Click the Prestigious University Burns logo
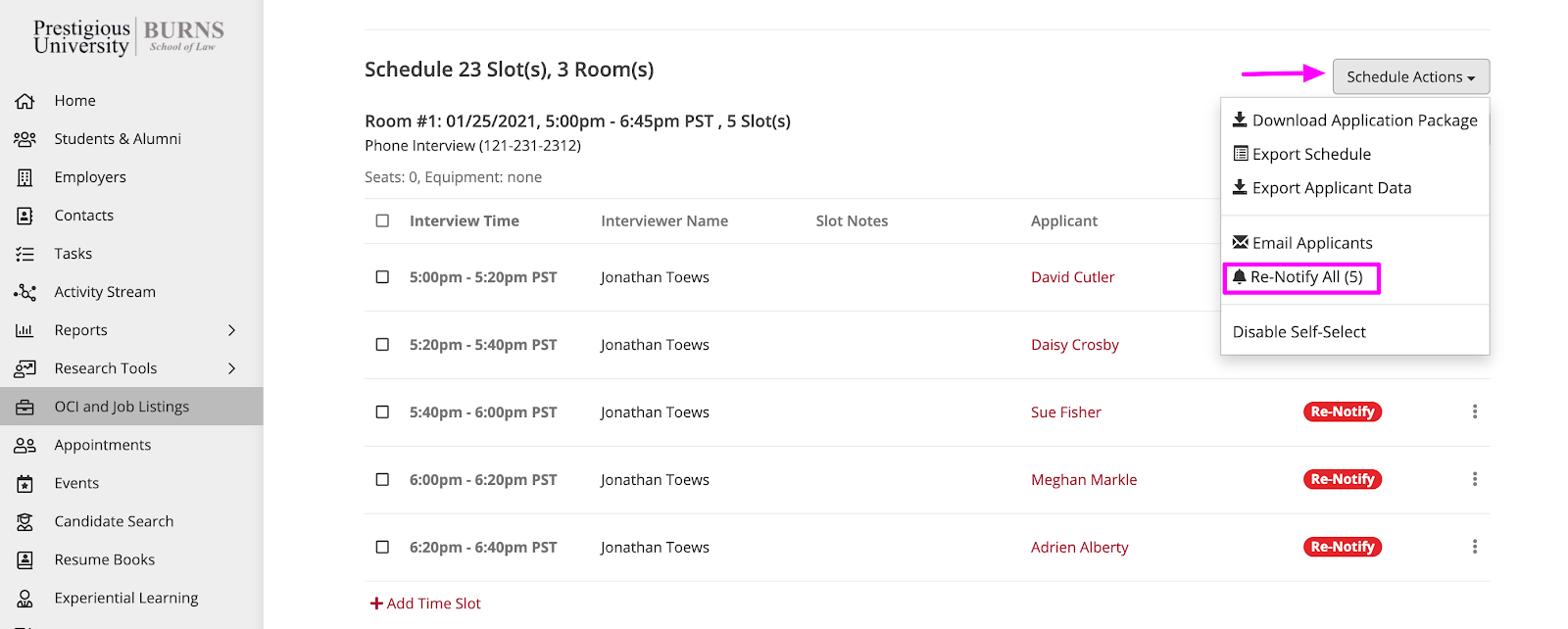 pos(129,37)
